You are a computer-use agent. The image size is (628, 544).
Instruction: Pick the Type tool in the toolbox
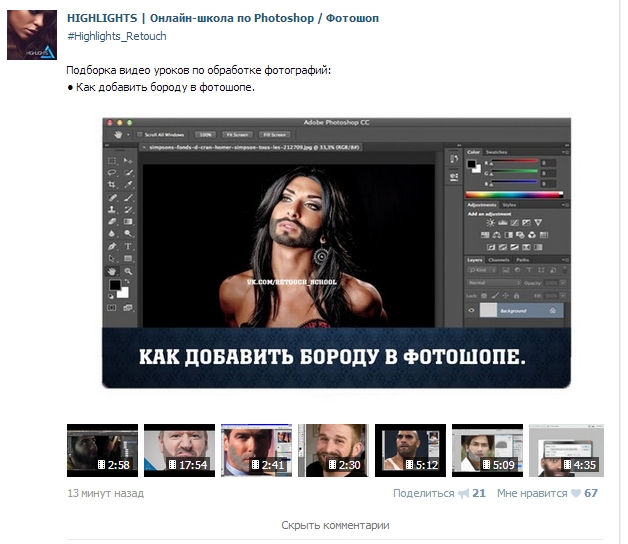[128, 246]
